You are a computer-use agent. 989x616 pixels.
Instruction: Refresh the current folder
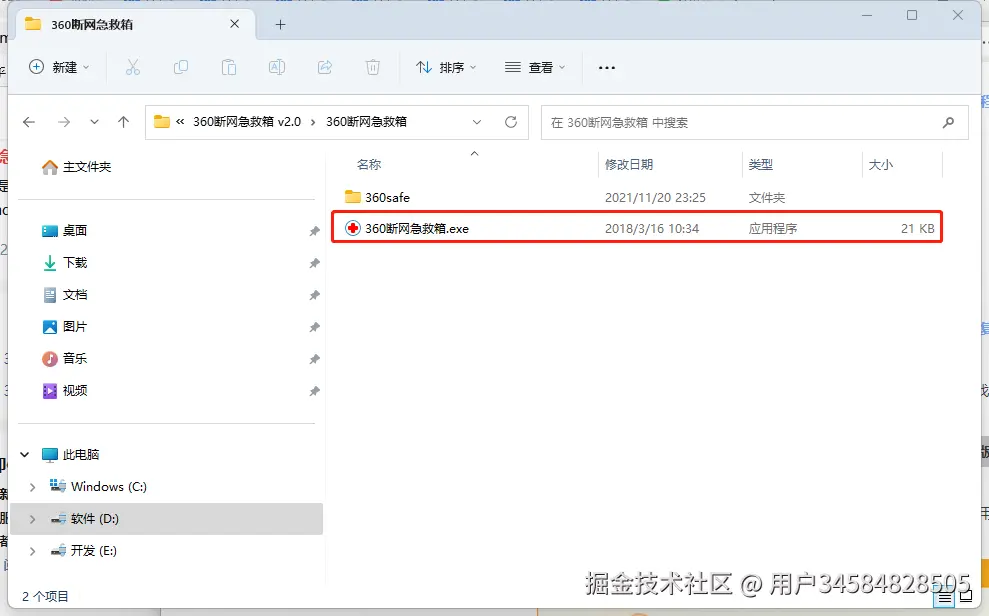click(x=511, y=122)
